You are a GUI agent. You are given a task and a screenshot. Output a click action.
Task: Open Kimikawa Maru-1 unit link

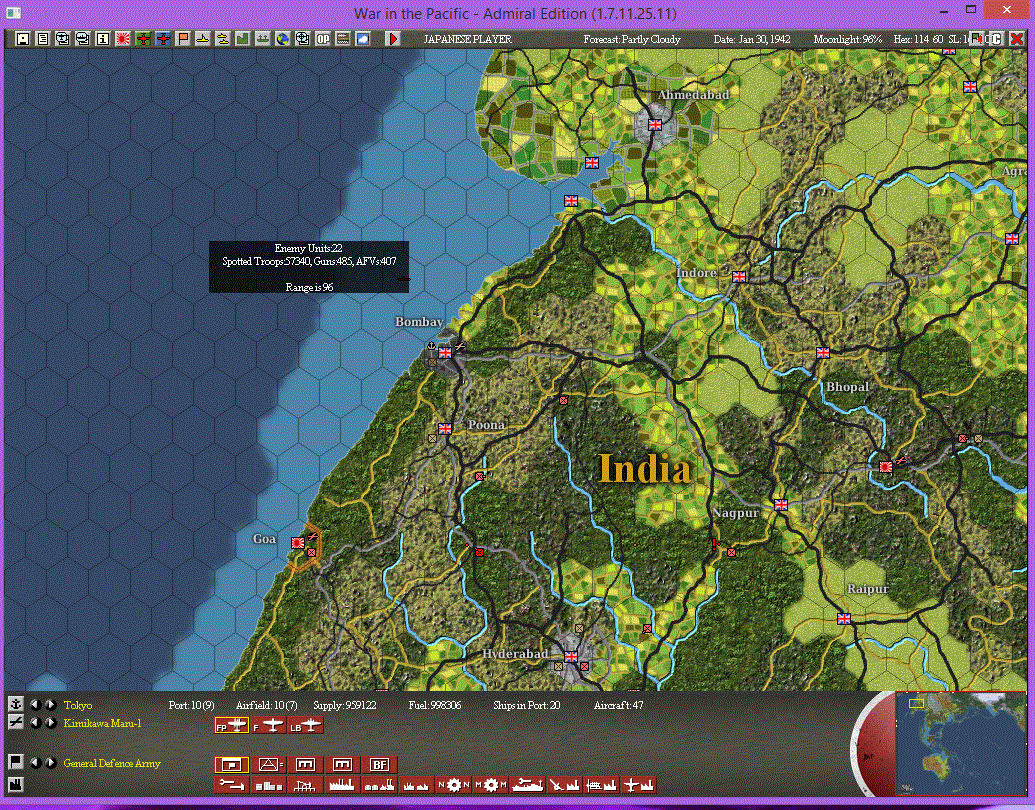(x=102, y=724)
